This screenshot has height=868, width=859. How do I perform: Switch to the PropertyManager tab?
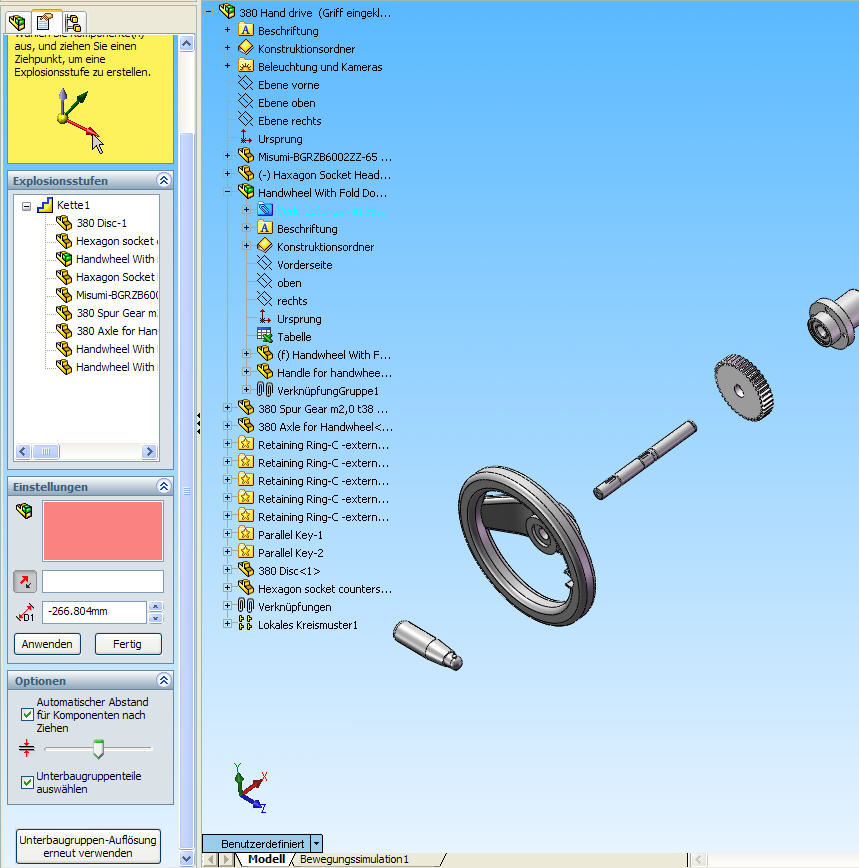pyautogui.click(x=45, y=22)
